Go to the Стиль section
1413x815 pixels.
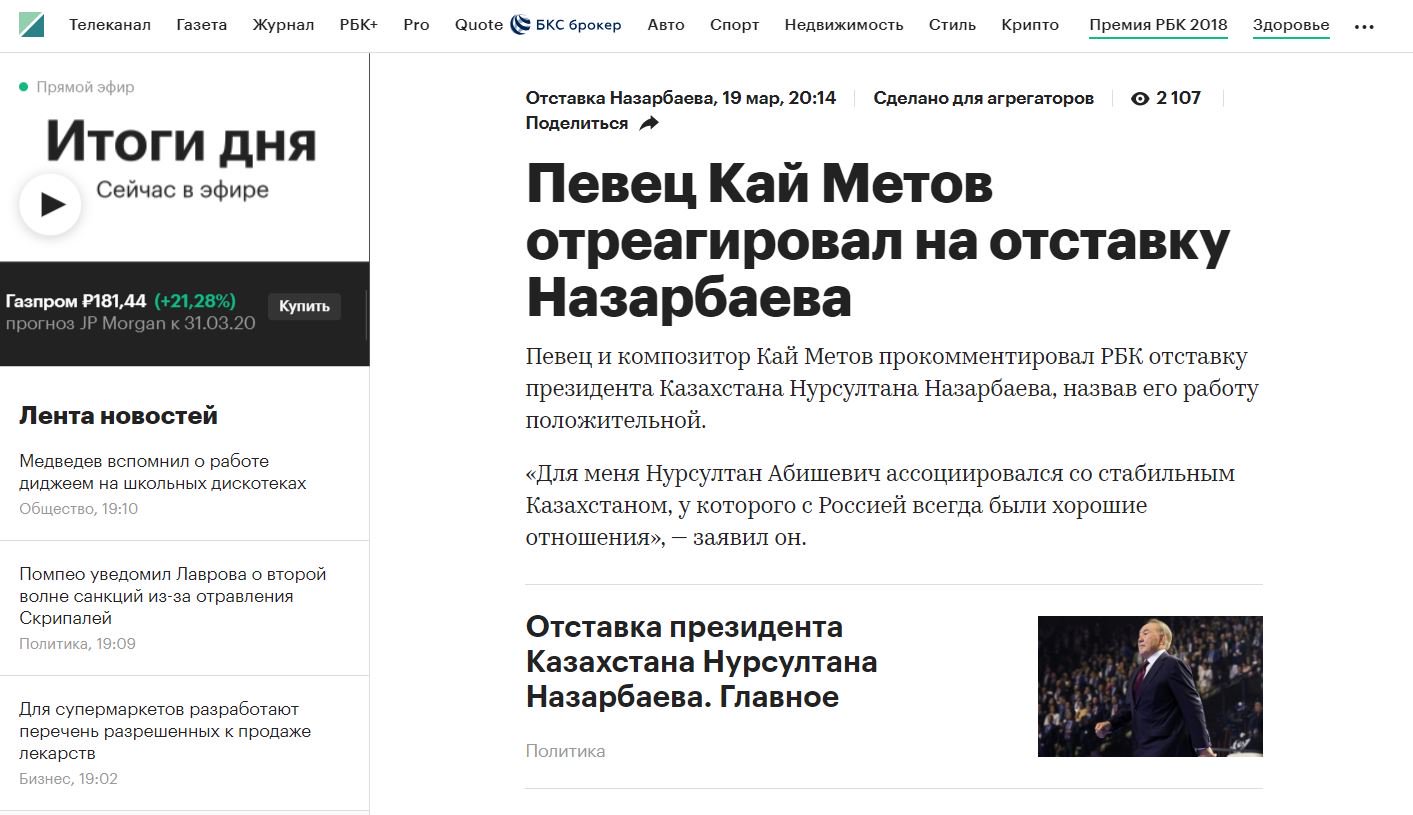[x=952, y=25]
